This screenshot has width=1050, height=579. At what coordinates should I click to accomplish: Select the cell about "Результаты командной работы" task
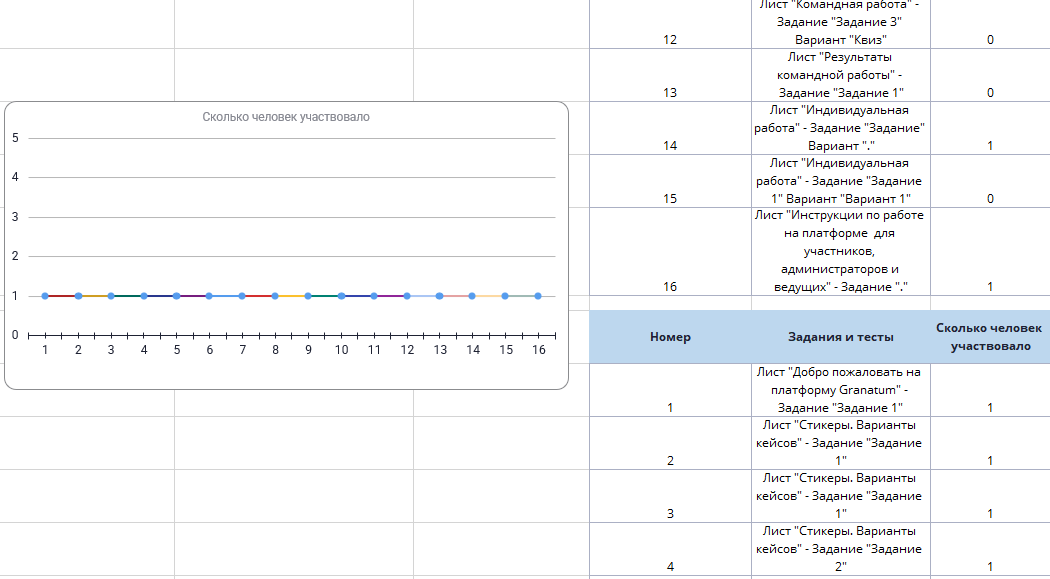[840, 75]
